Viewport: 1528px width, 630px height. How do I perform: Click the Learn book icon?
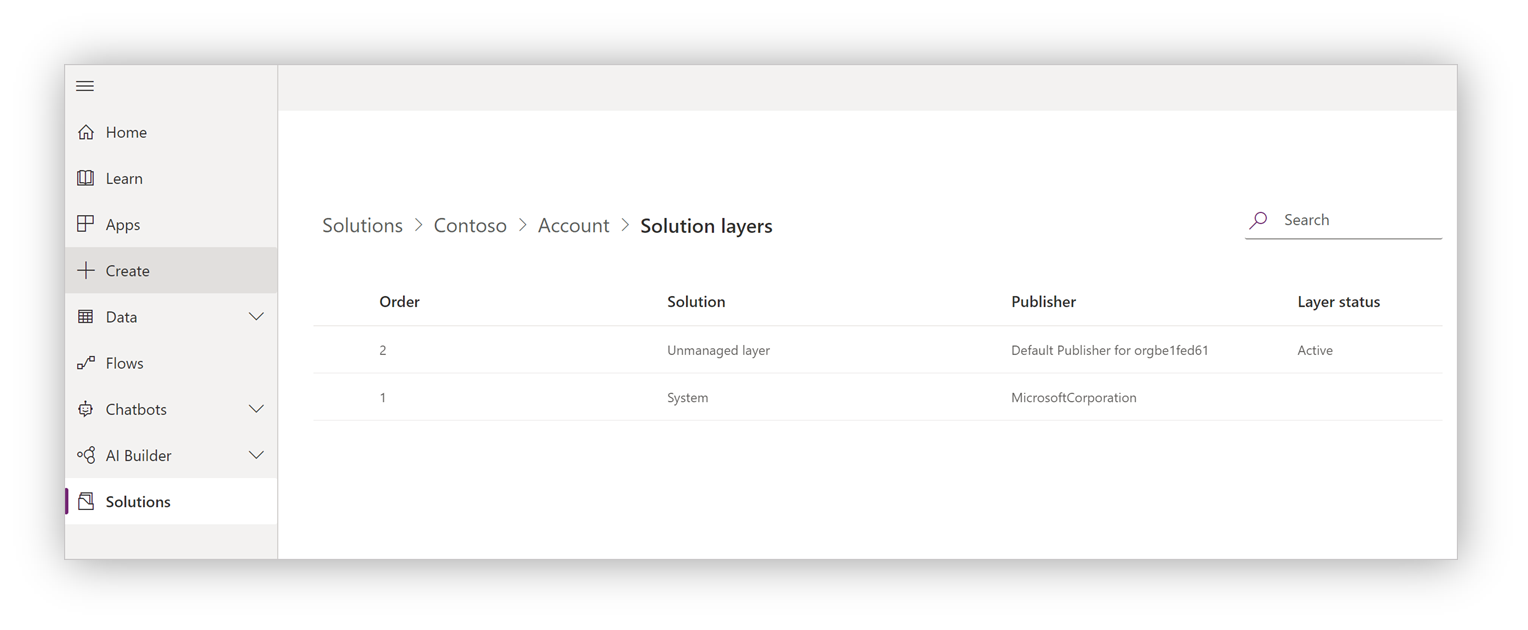point(86,178)
